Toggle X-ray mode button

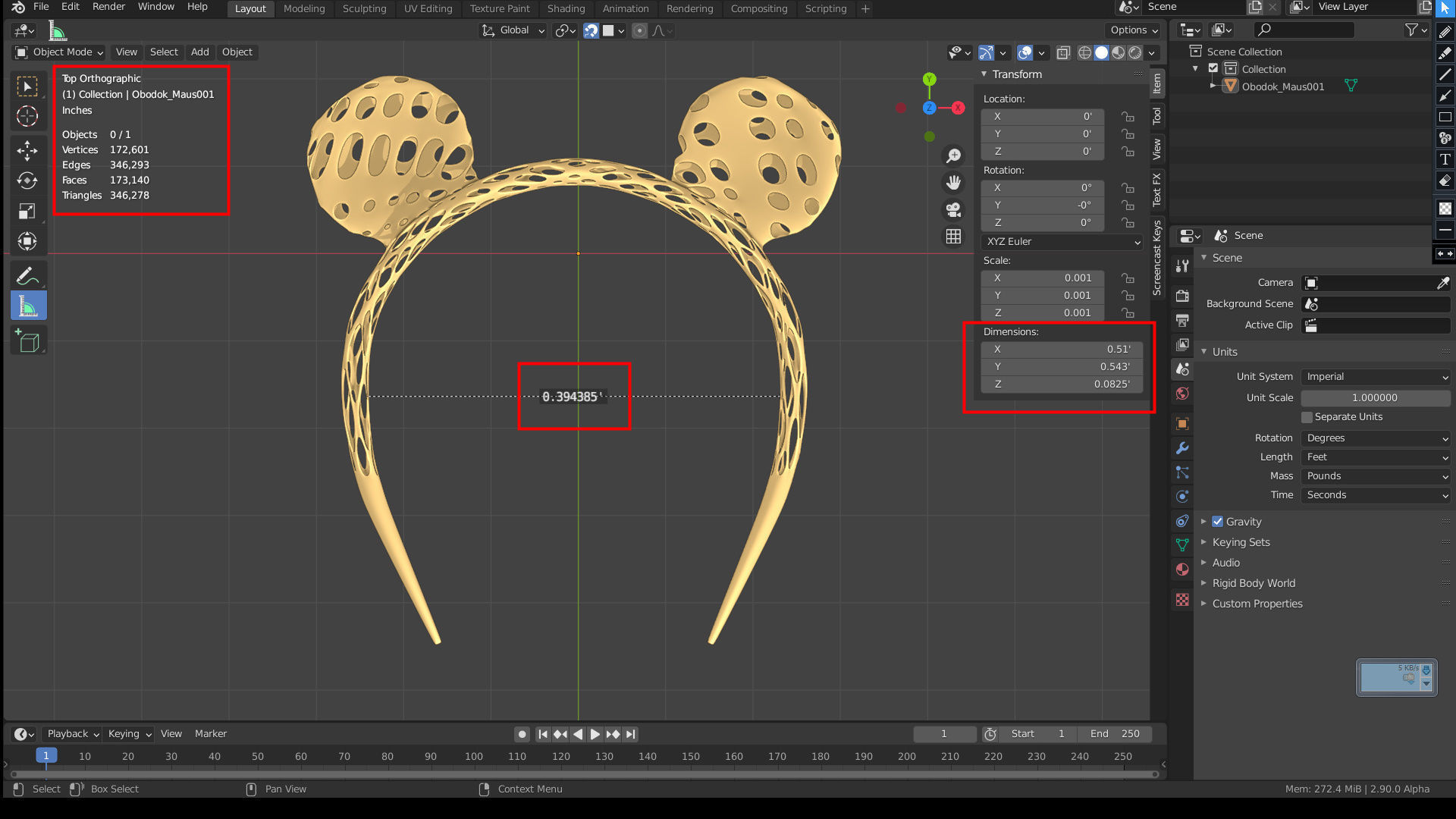tap(1063, 52)
